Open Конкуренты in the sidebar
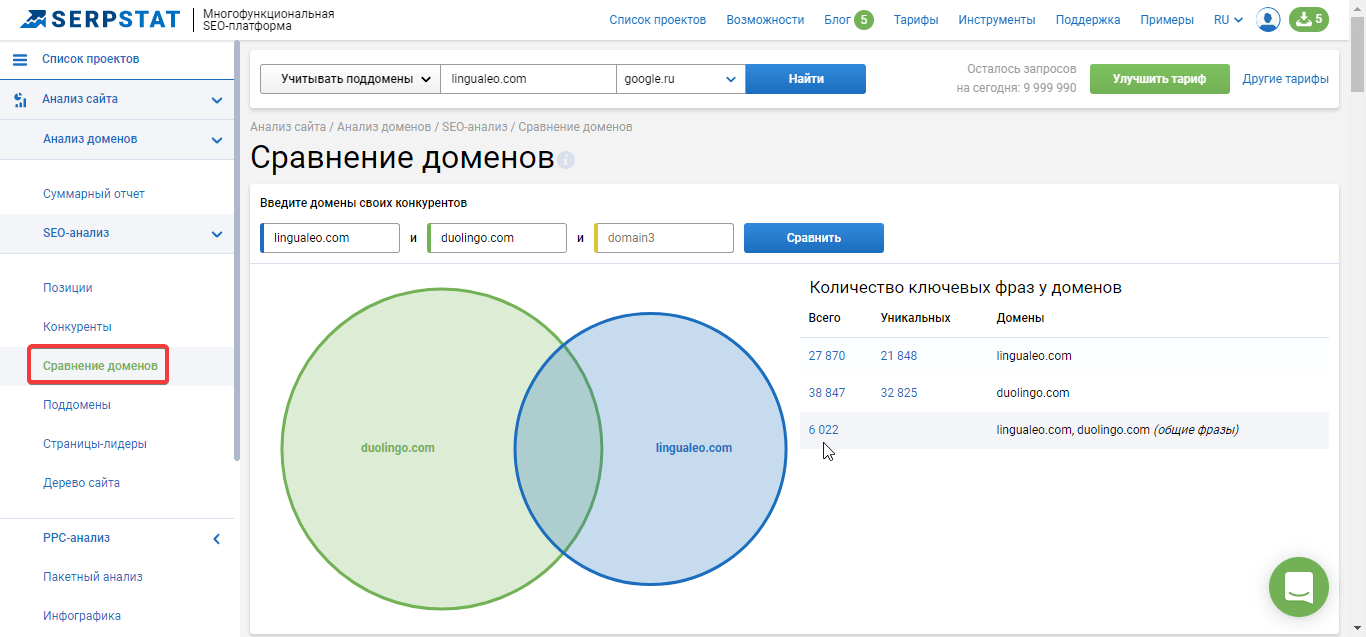The height and width of the screenshot is (637, 1366). [x=77, y=327]
